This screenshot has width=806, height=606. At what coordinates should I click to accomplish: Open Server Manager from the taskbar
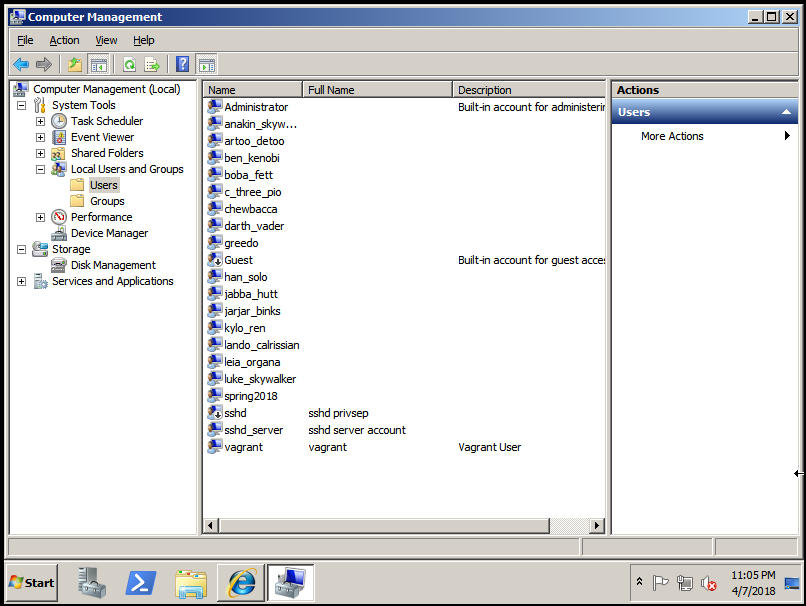[92, 582]
